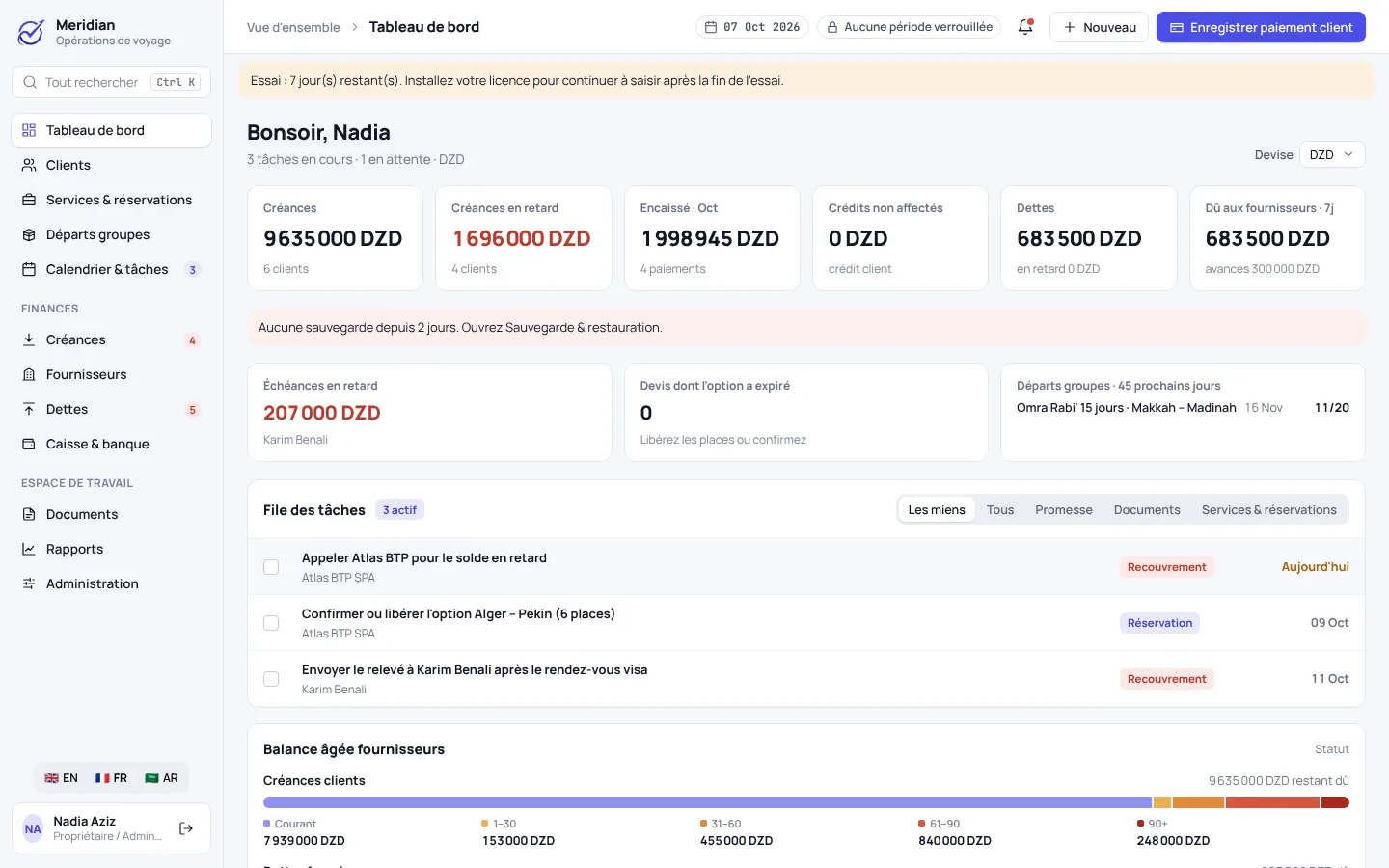Click the log out icon beside Nadia Aziz
The height and width of the screenshot is (868, 1389).
click(186, 828)
